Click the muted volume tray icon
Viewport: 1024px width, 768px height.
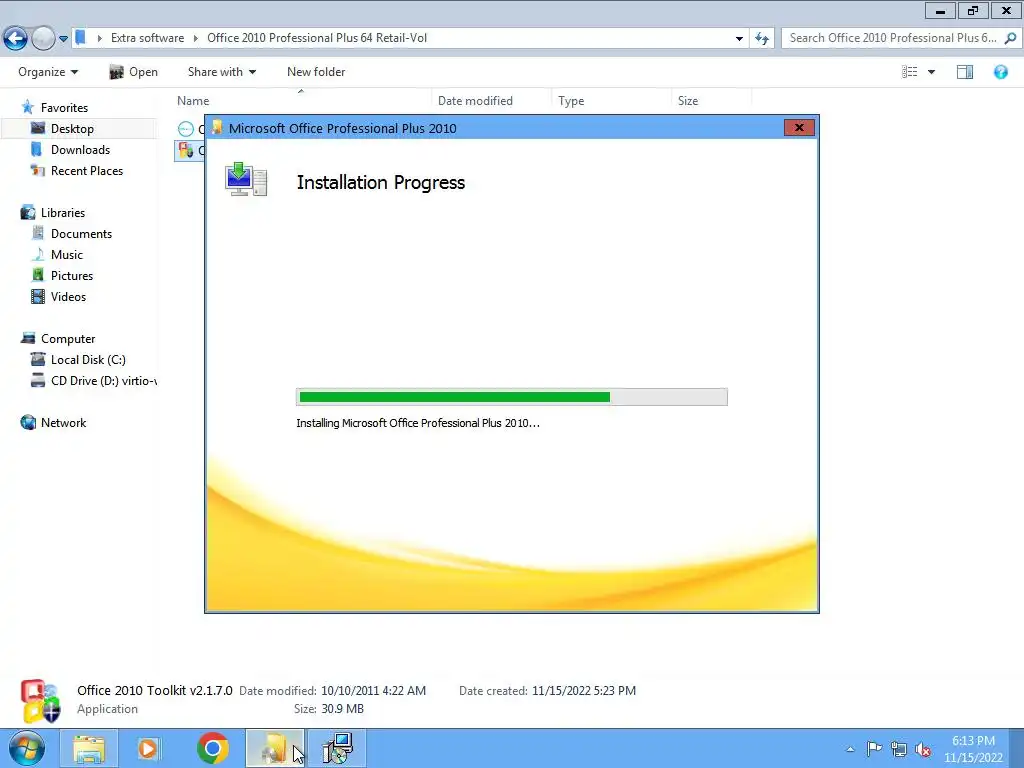click(923, 749)
